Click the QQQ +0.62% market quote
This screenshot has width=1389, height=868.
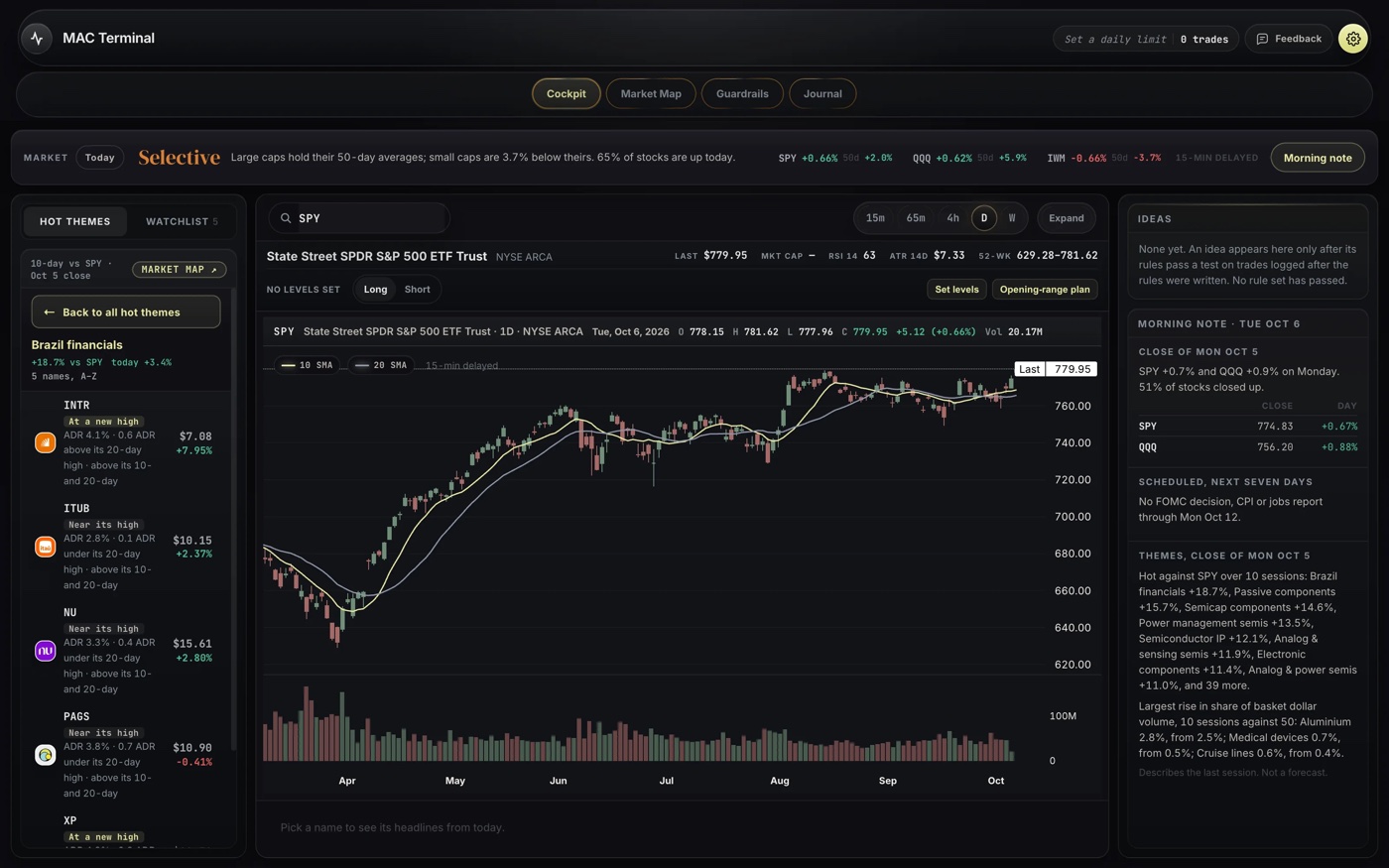pos(969,158)
